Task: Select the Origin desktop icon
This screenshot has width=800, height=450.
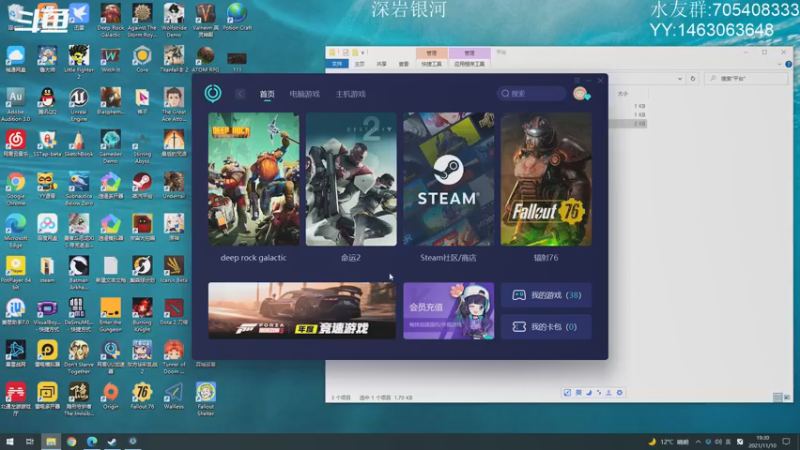Action: coord(110,396)
